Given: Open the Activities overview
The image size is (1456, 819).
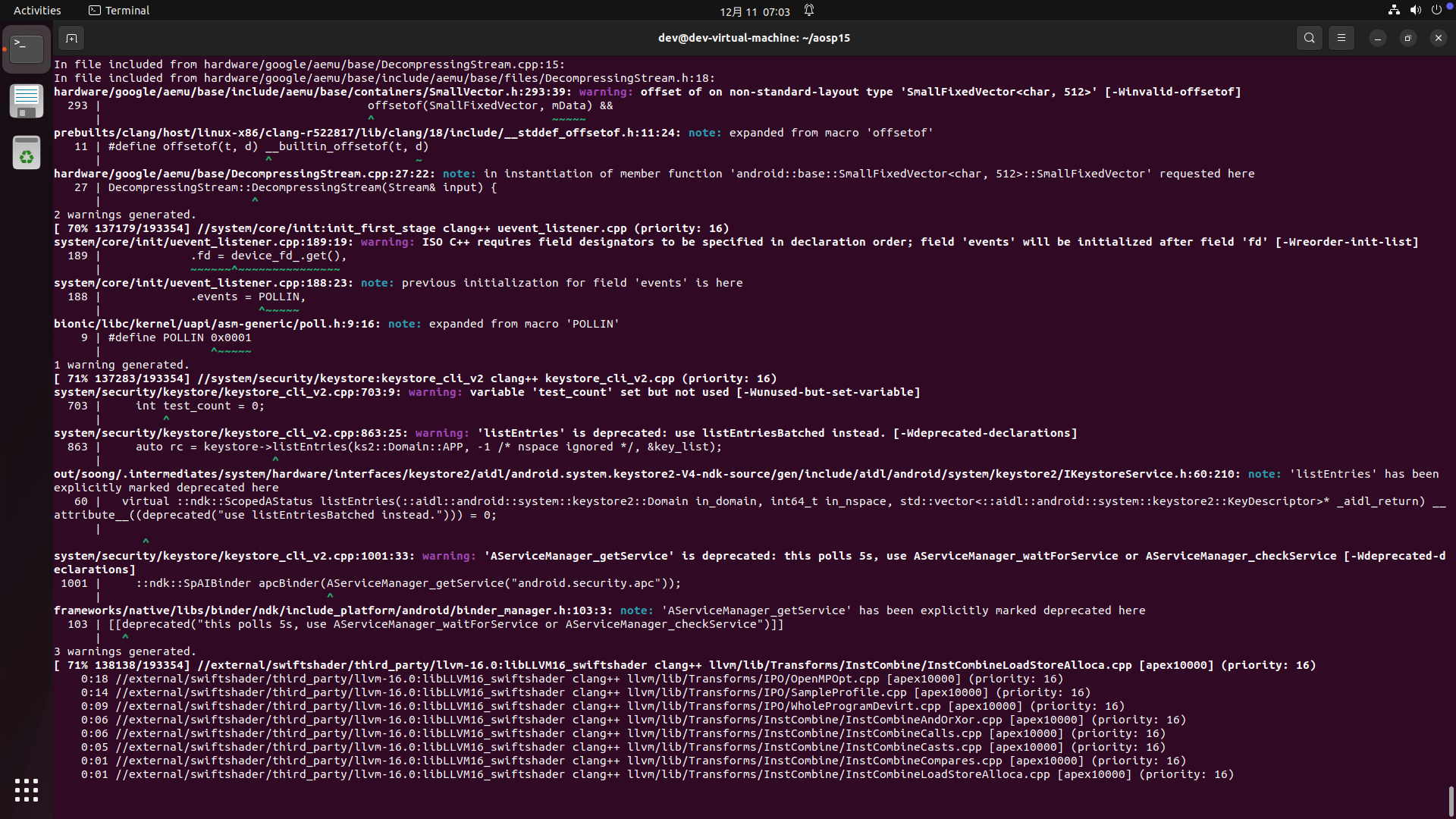Looking at the screenshot, I should (x=37, y=11).
